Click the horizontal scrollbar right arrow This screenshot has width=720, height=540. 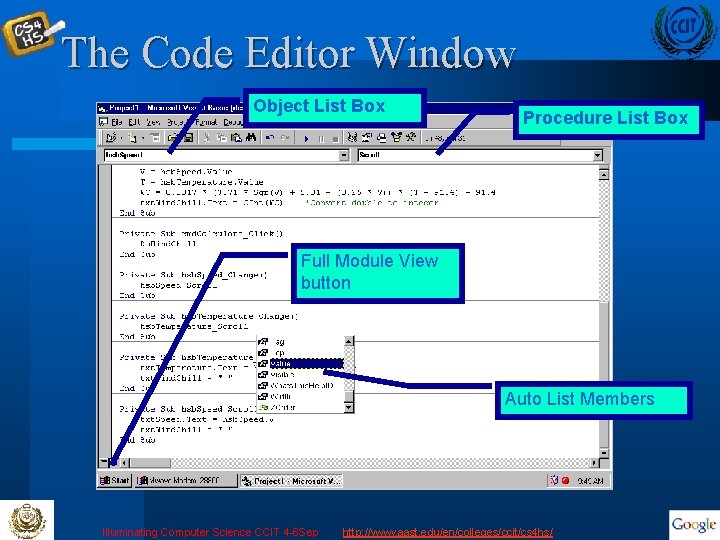(595, 463)
